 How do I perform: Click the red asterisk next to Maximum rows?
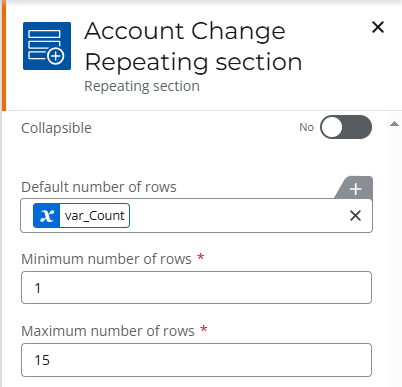click(203, 329)
